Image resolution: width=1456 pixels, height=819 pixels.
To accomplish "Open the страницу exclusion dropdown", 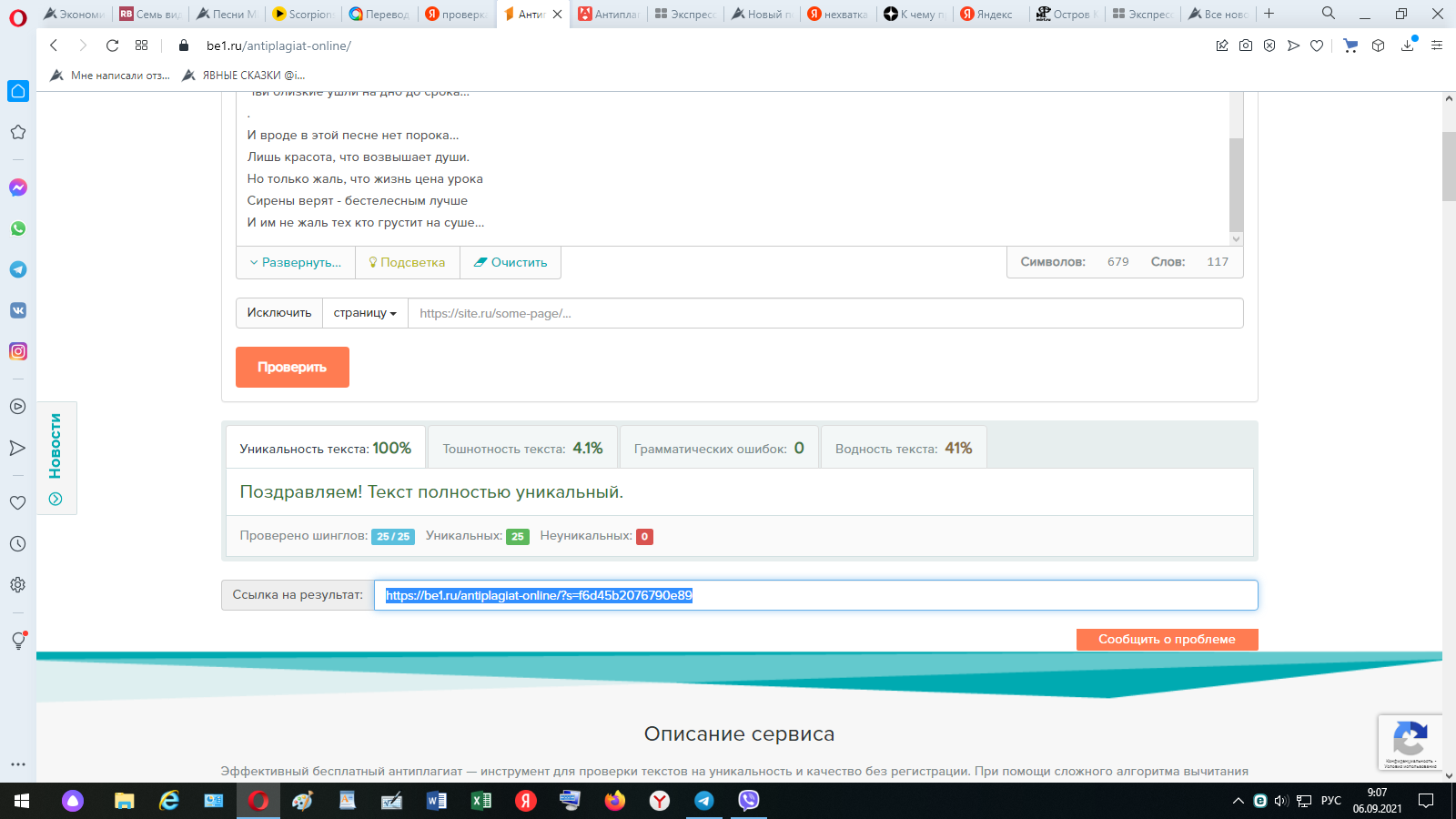I will pos(365,313).
